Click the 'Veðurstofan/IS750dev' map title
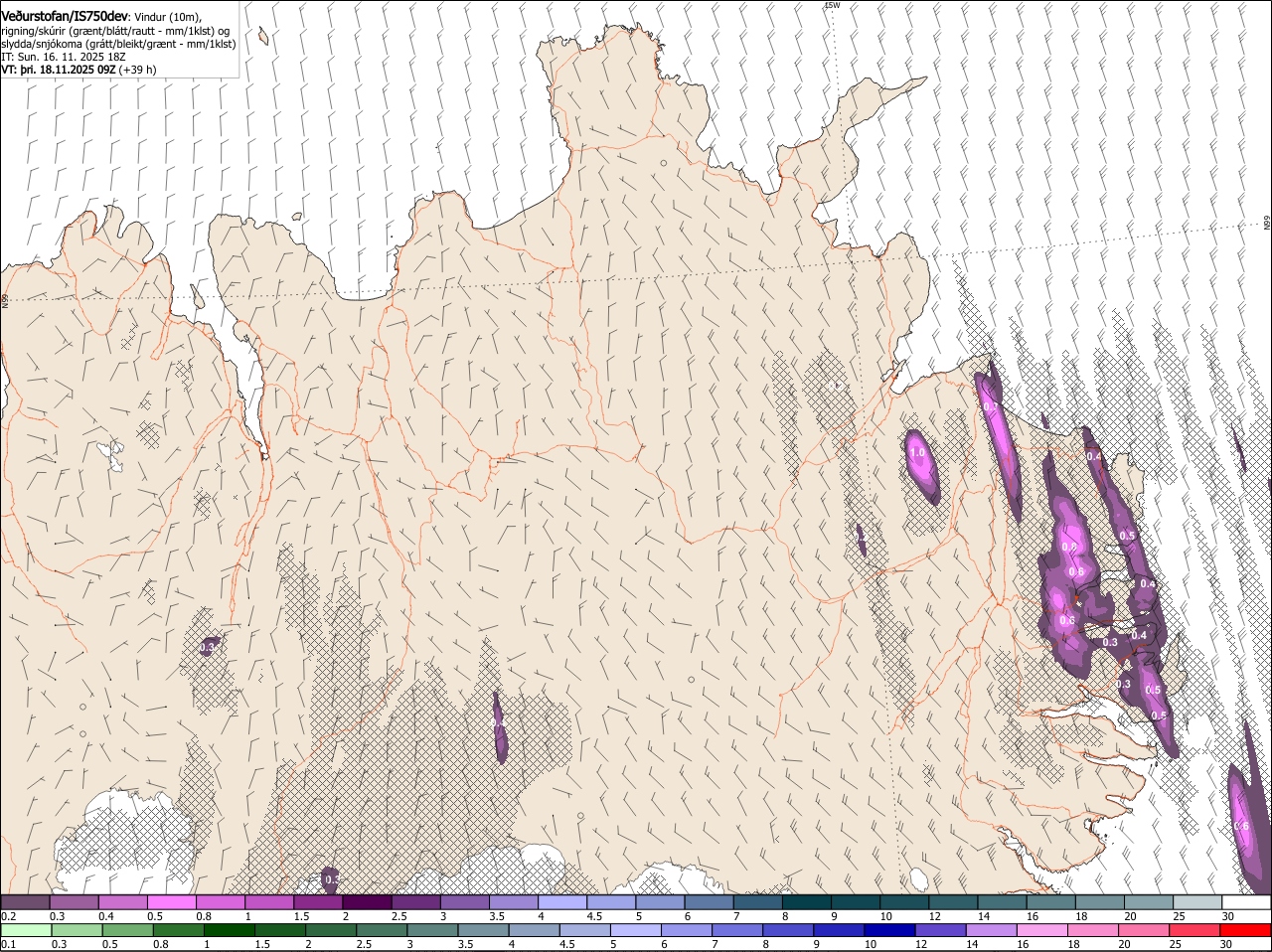Screen dimensions: 1272x952 pyautogui.click(x=65, y=16)
